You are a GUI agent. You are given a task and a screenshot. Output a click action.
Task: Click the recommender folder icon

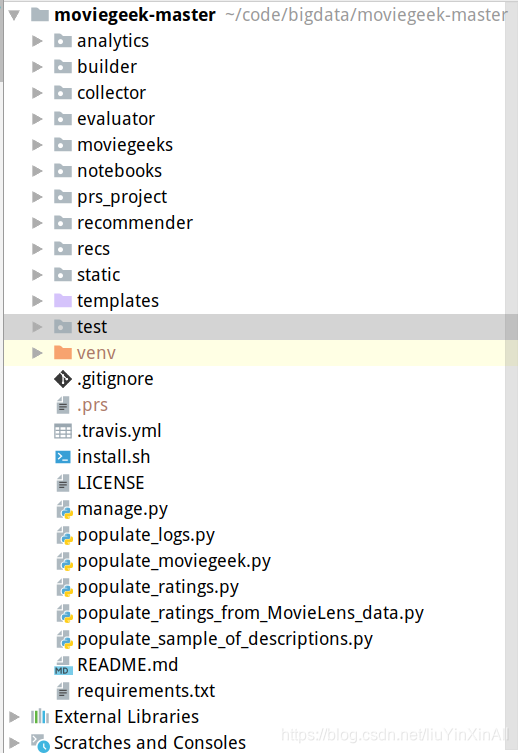(x=62, y=222)
